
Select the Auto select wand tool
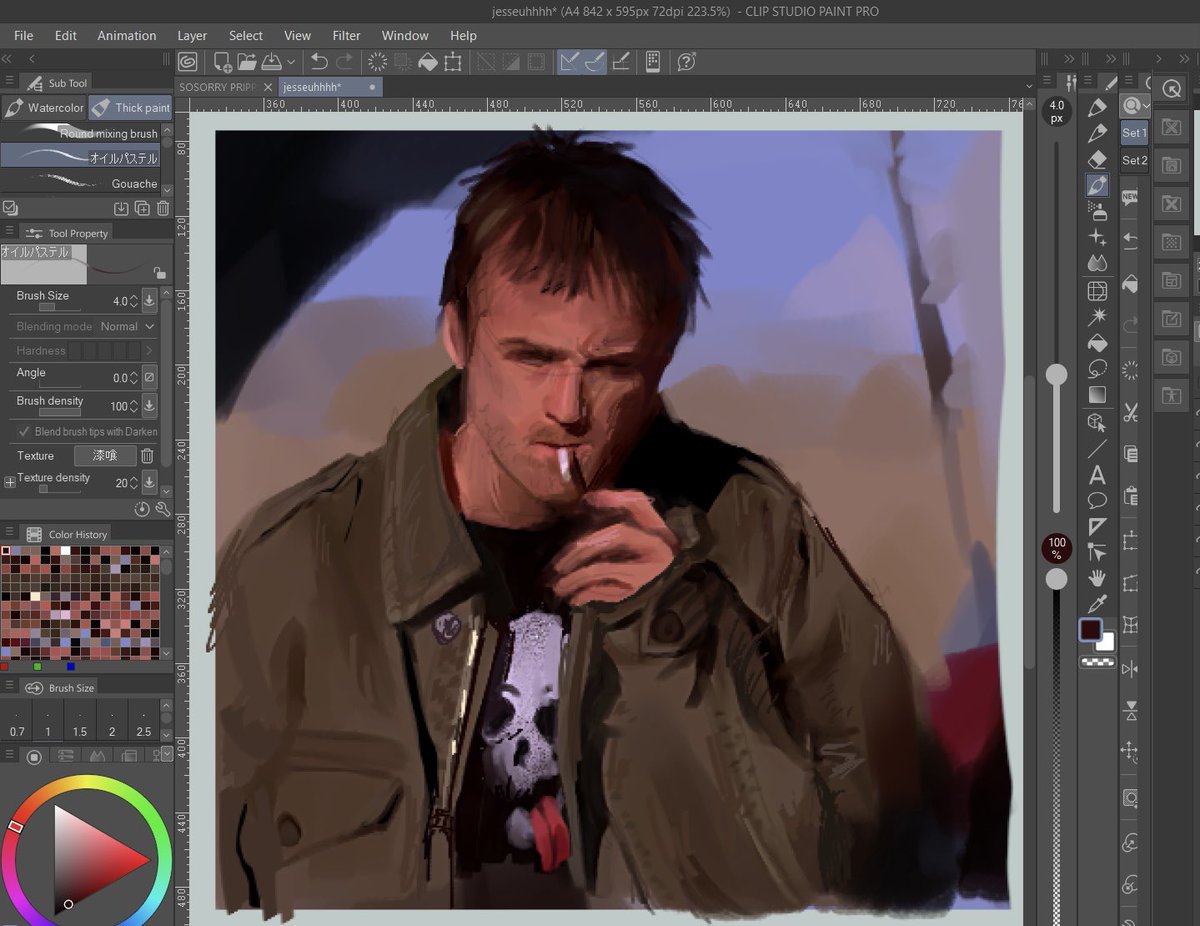click(1097, 317)
